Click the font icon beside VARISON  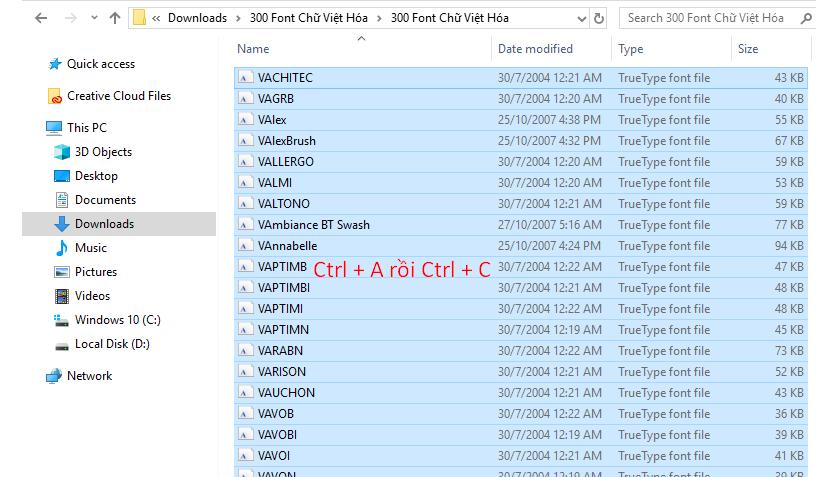pos(245,371)
